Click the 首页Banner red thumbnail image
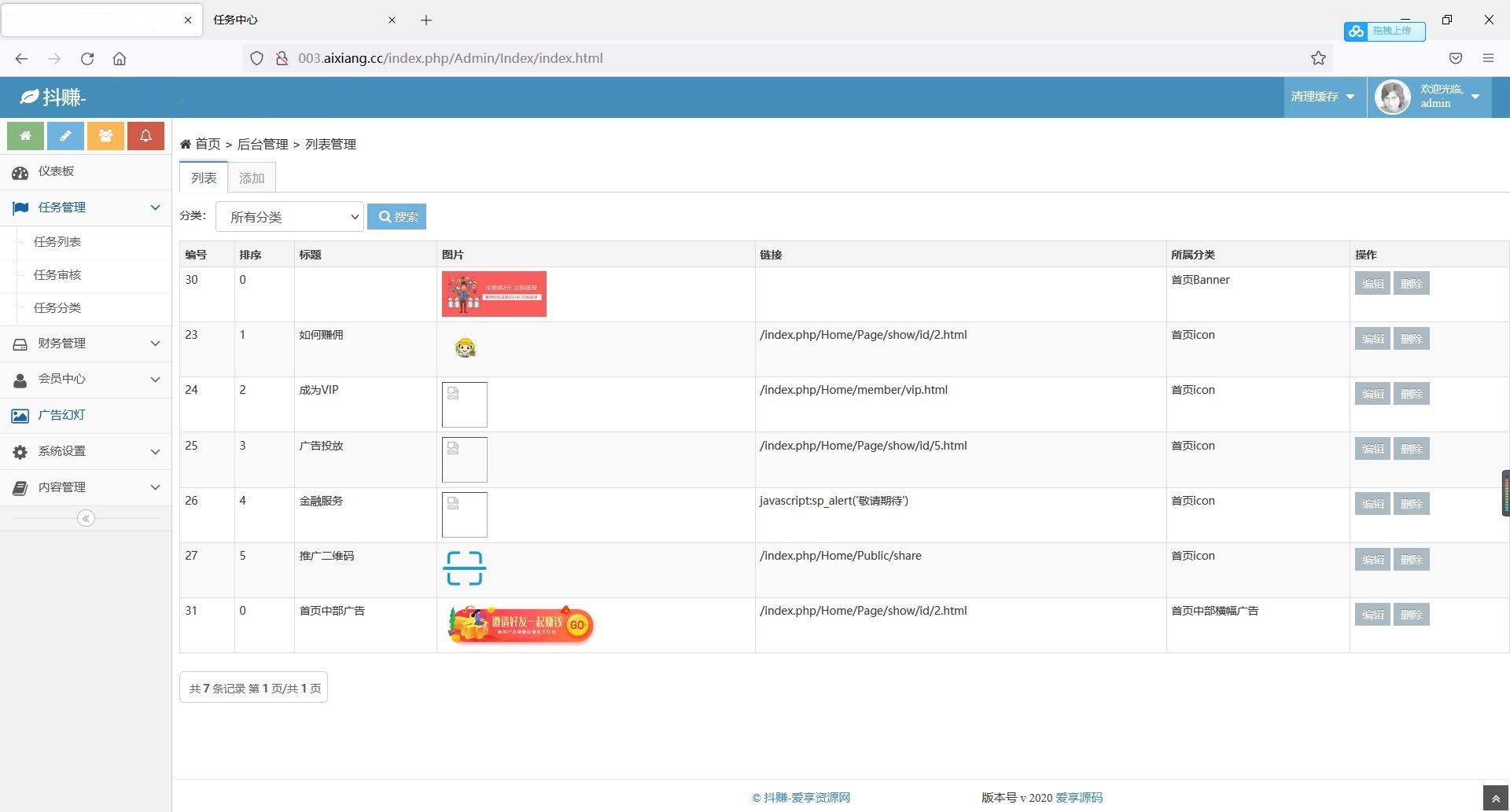This screenshot has height=812, width=1510. pyautogui.click(x=494, y=294)
